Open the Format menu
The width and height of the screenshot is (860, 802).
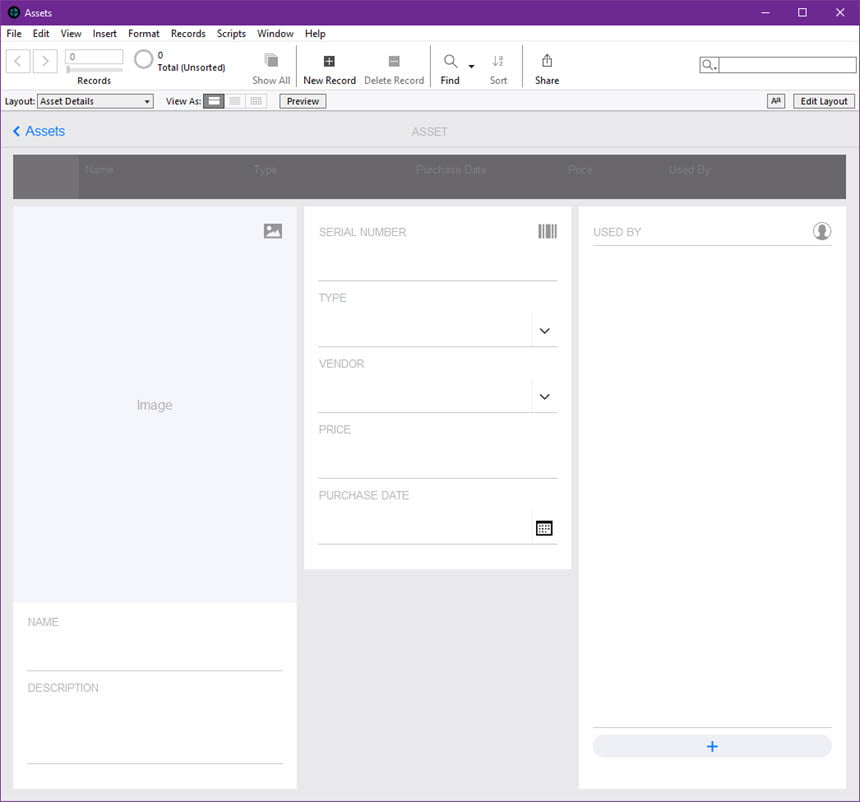(x=144, y=33)
